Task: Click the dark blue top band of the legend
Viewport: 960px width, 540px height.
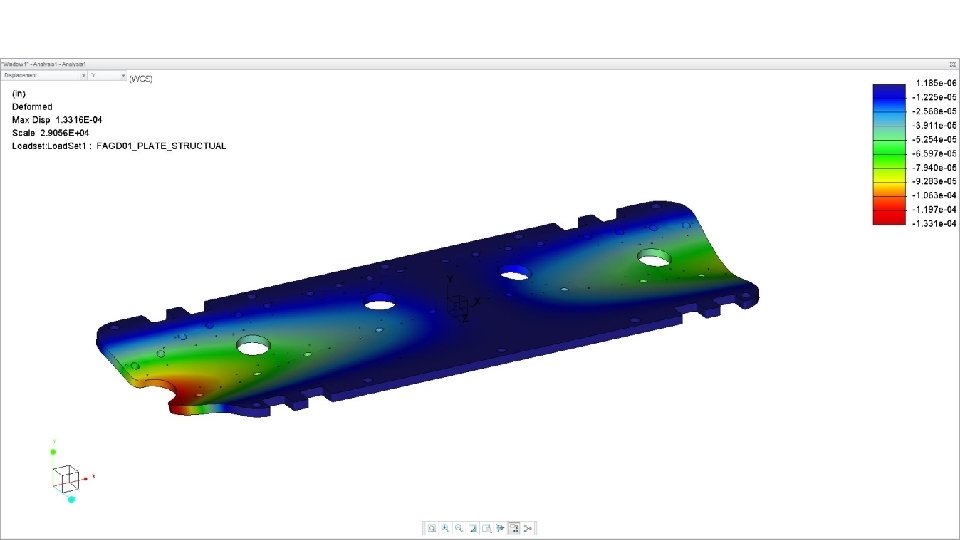Action: coord(889,91)
